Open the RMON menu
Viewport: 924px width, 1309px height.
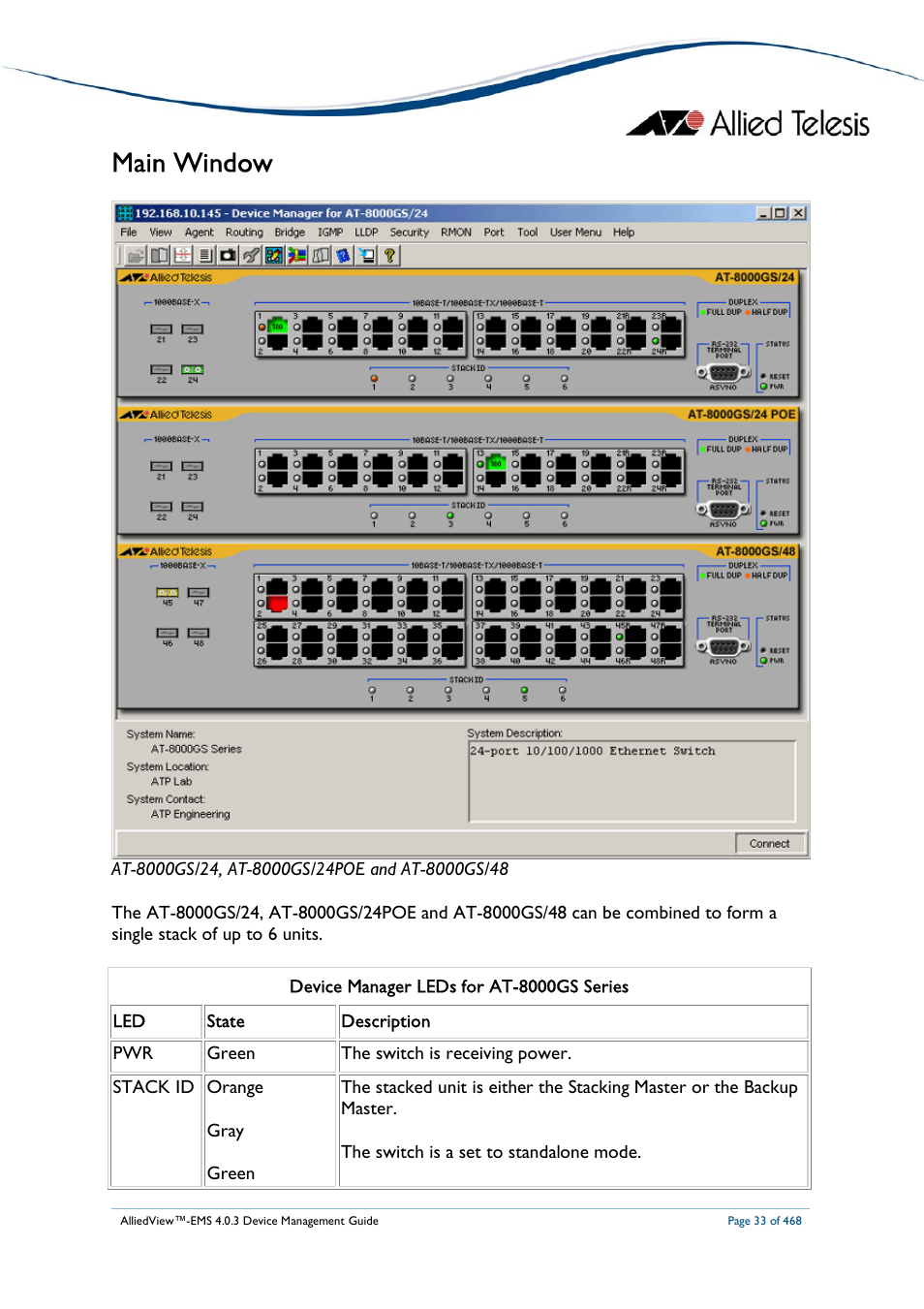click(x=456, y=233)
